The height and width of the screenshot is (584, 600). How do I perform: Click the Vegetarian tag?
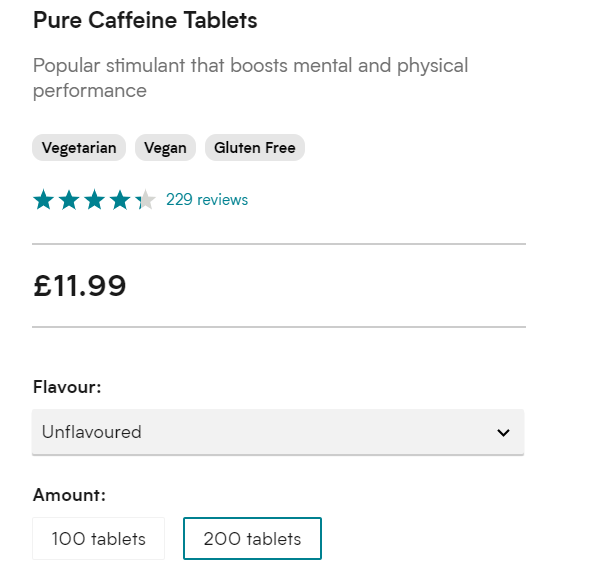tap(79, 148)
